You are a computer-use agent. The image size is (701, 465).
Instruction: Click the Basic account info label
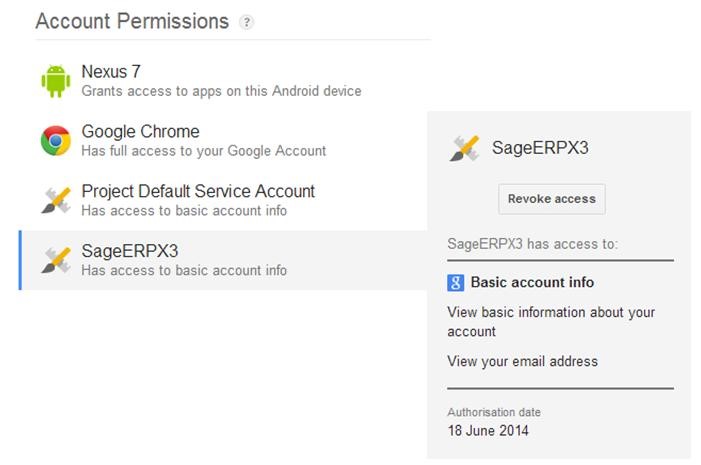(x=532, y=283)
